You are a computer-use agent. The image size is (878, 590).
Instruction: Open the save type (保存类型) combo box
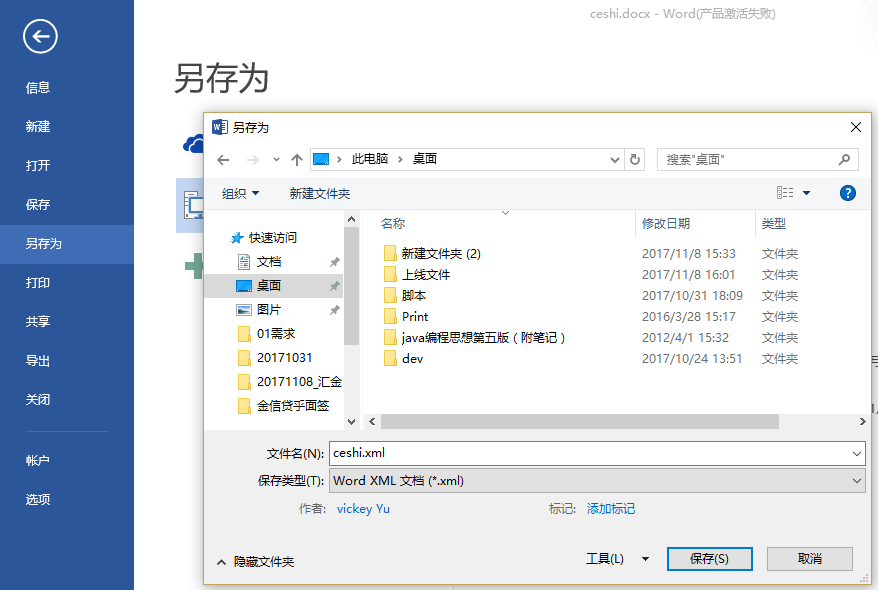[597, 481]
